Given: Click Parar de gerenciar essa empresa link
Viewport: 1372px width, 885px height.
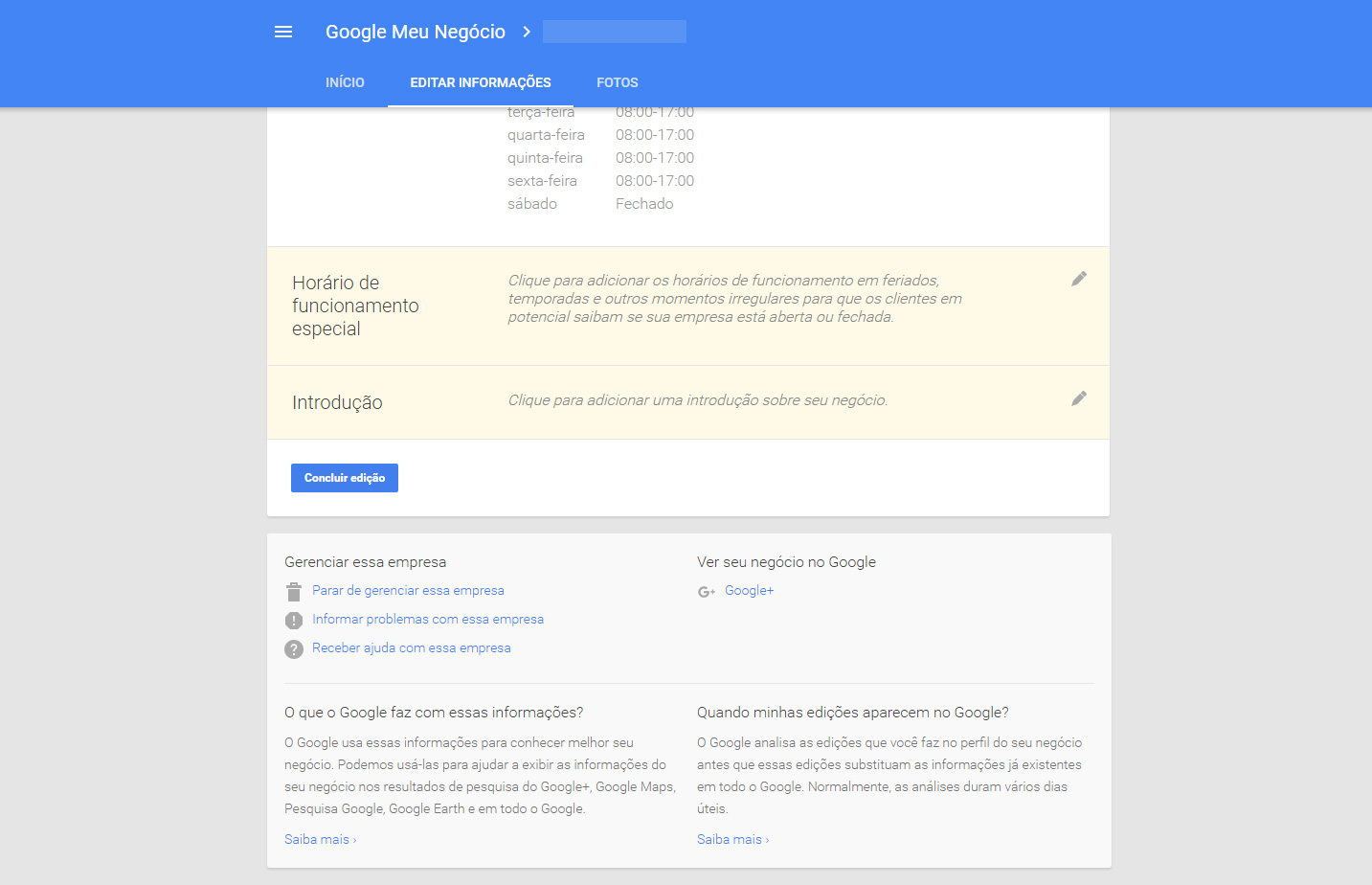Looking at the screenshot, I should click(x=408, y=591).
